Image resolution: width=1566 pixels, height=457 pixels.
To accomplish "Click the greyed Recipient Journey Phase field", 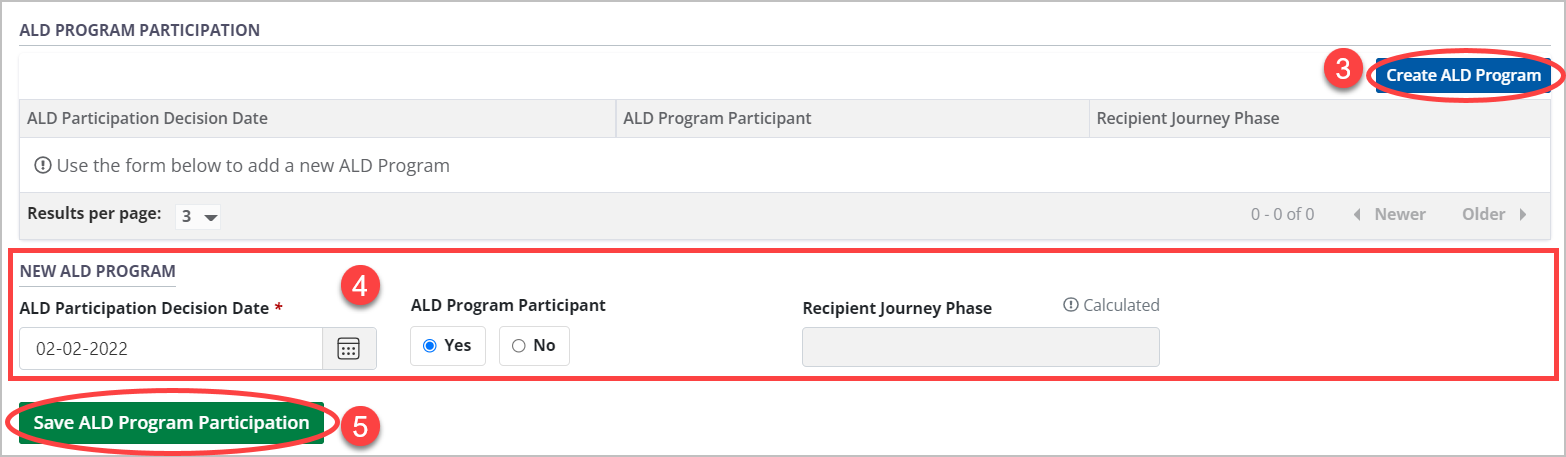I will (980, 347).
